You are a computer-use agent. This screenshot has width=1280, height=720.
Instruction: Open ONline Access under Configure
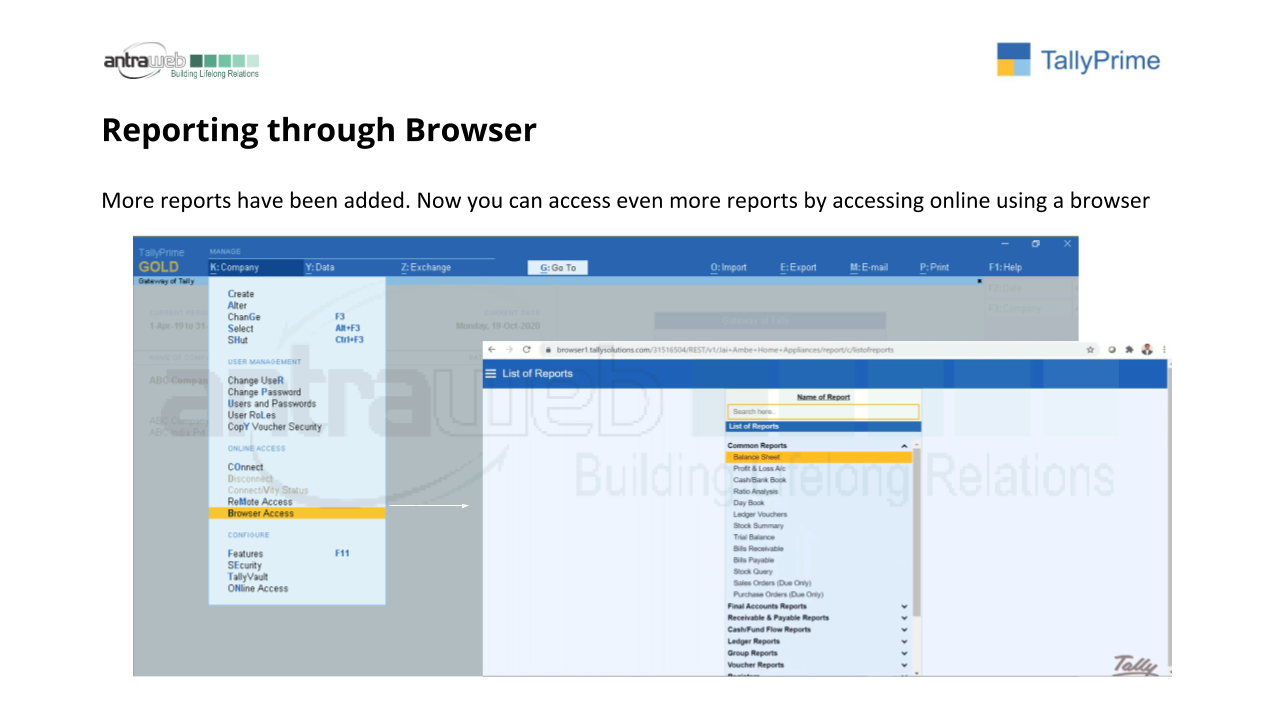[x=258, y=588]
